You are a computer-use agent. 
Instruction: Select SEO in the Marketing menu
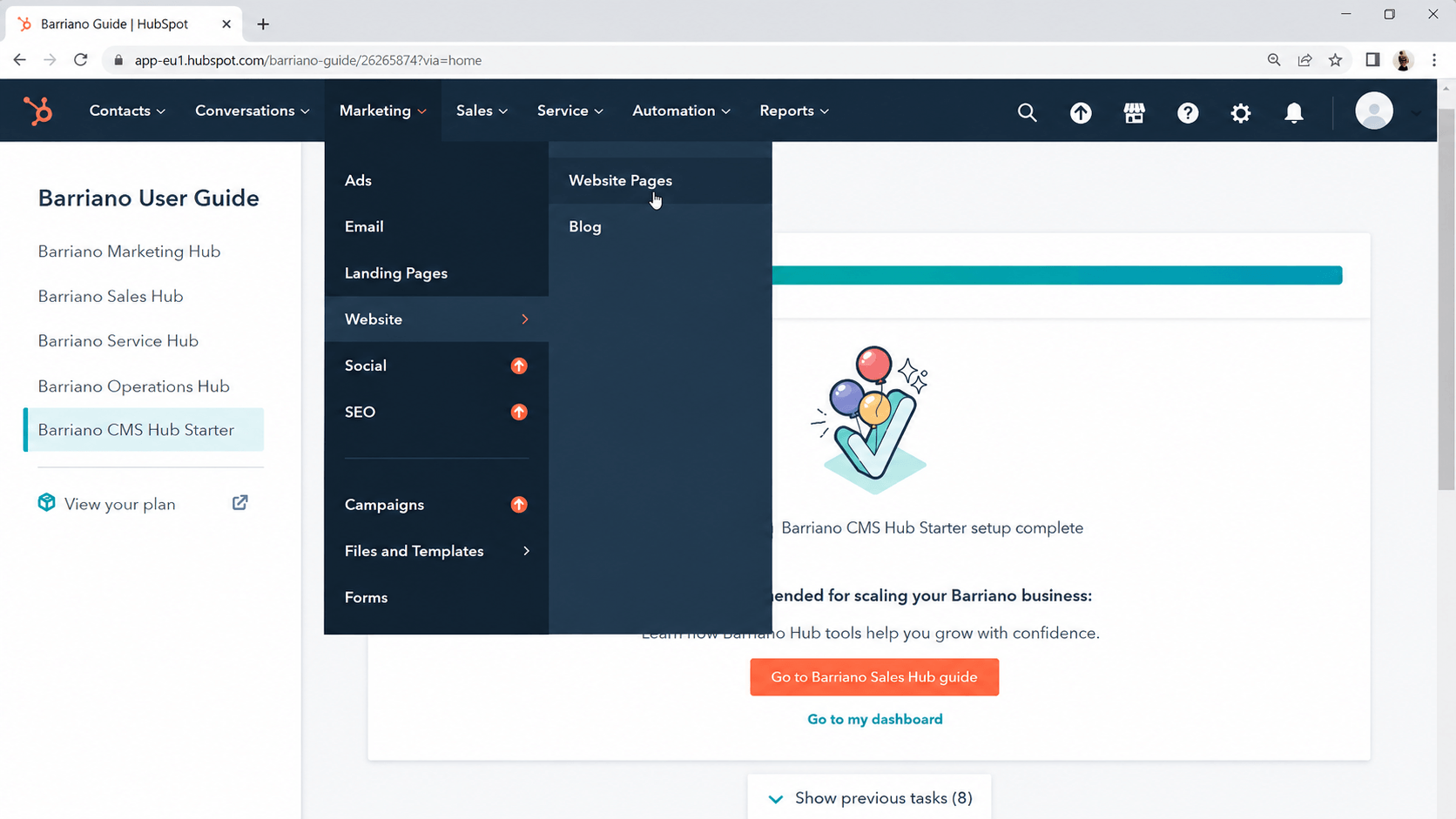[360, 412]
